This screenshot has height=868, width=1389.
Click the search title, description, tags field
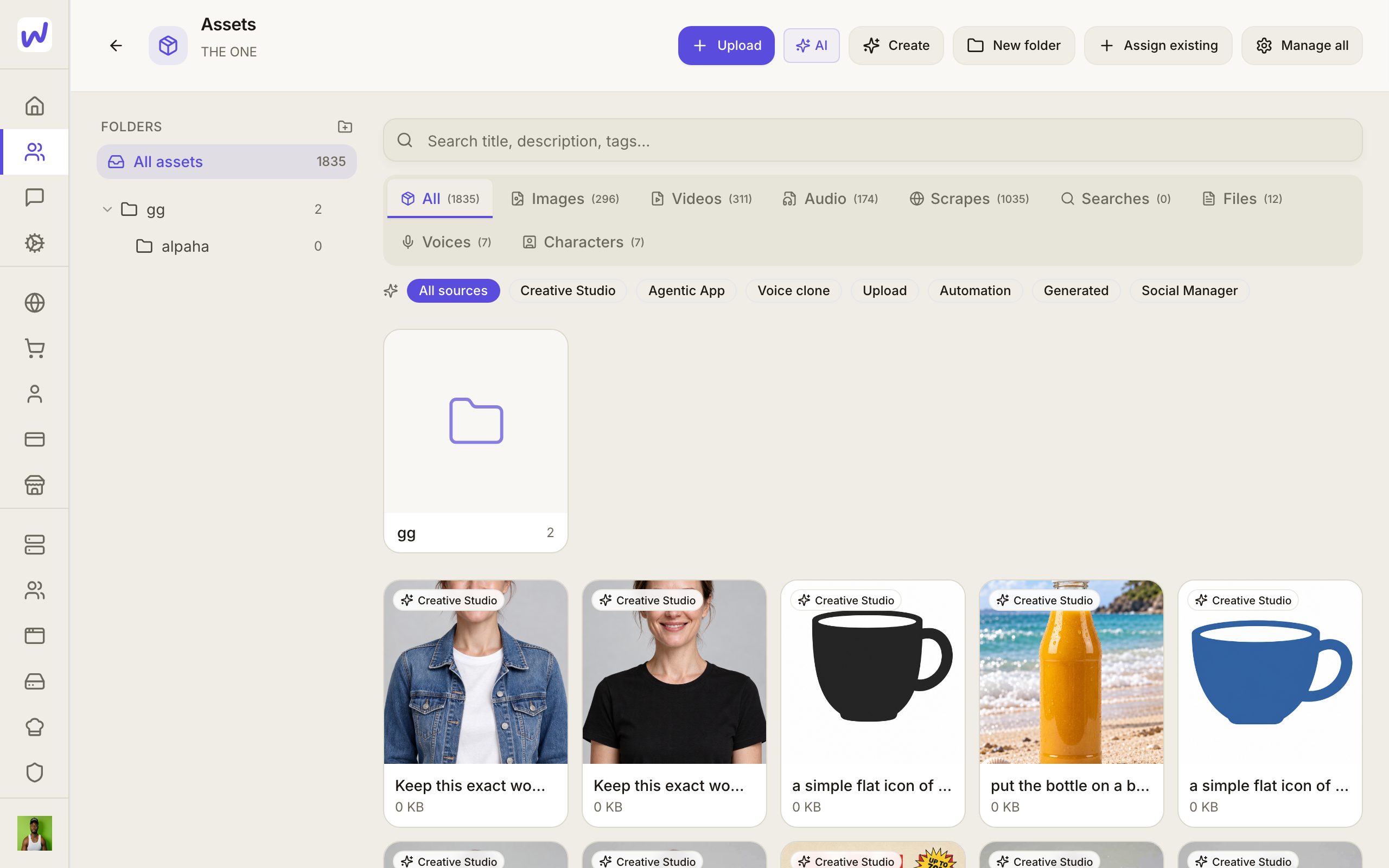872,141
